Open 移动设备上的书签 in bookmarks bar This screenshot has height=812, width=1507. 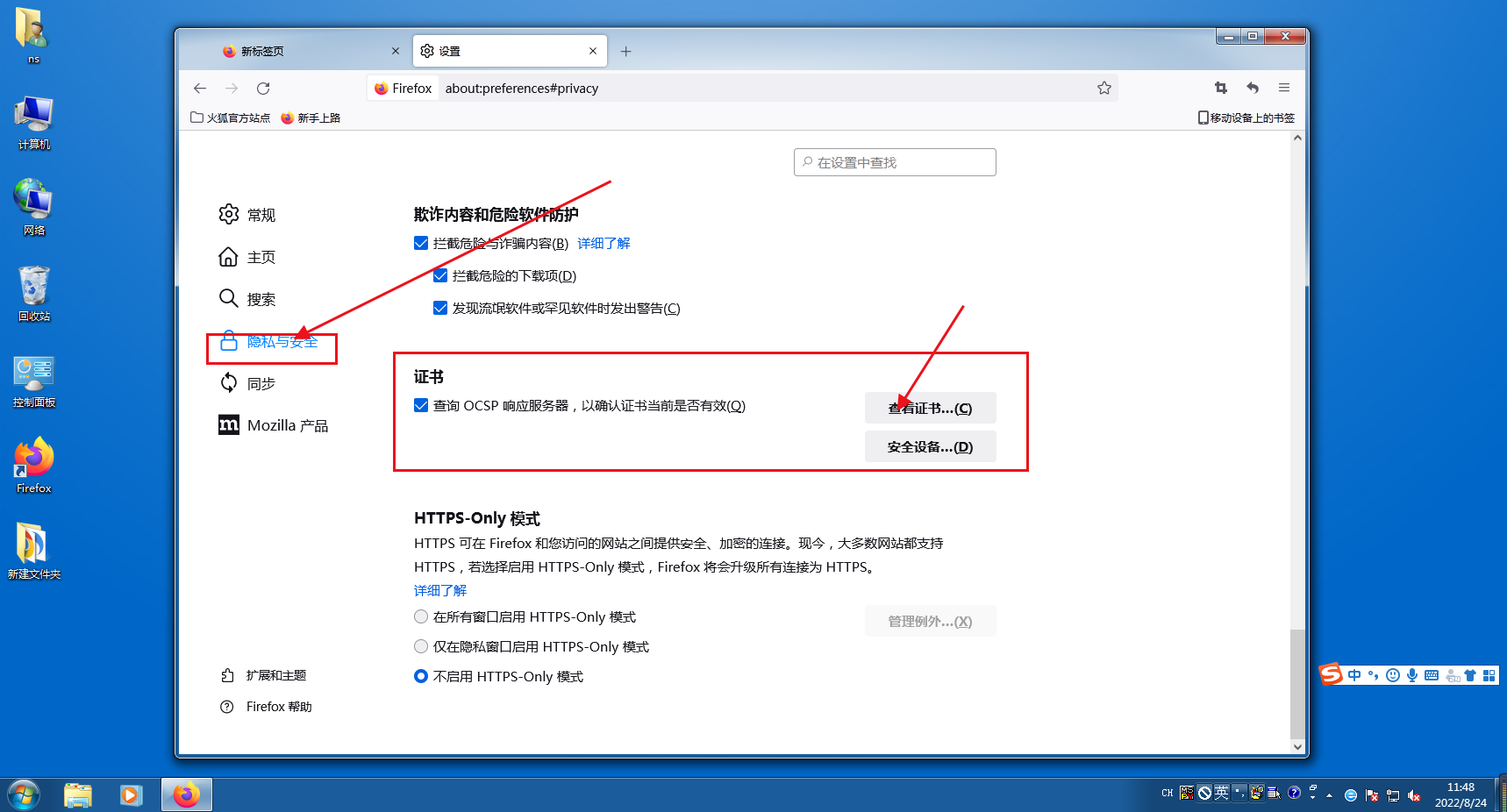coord(1246,118)
